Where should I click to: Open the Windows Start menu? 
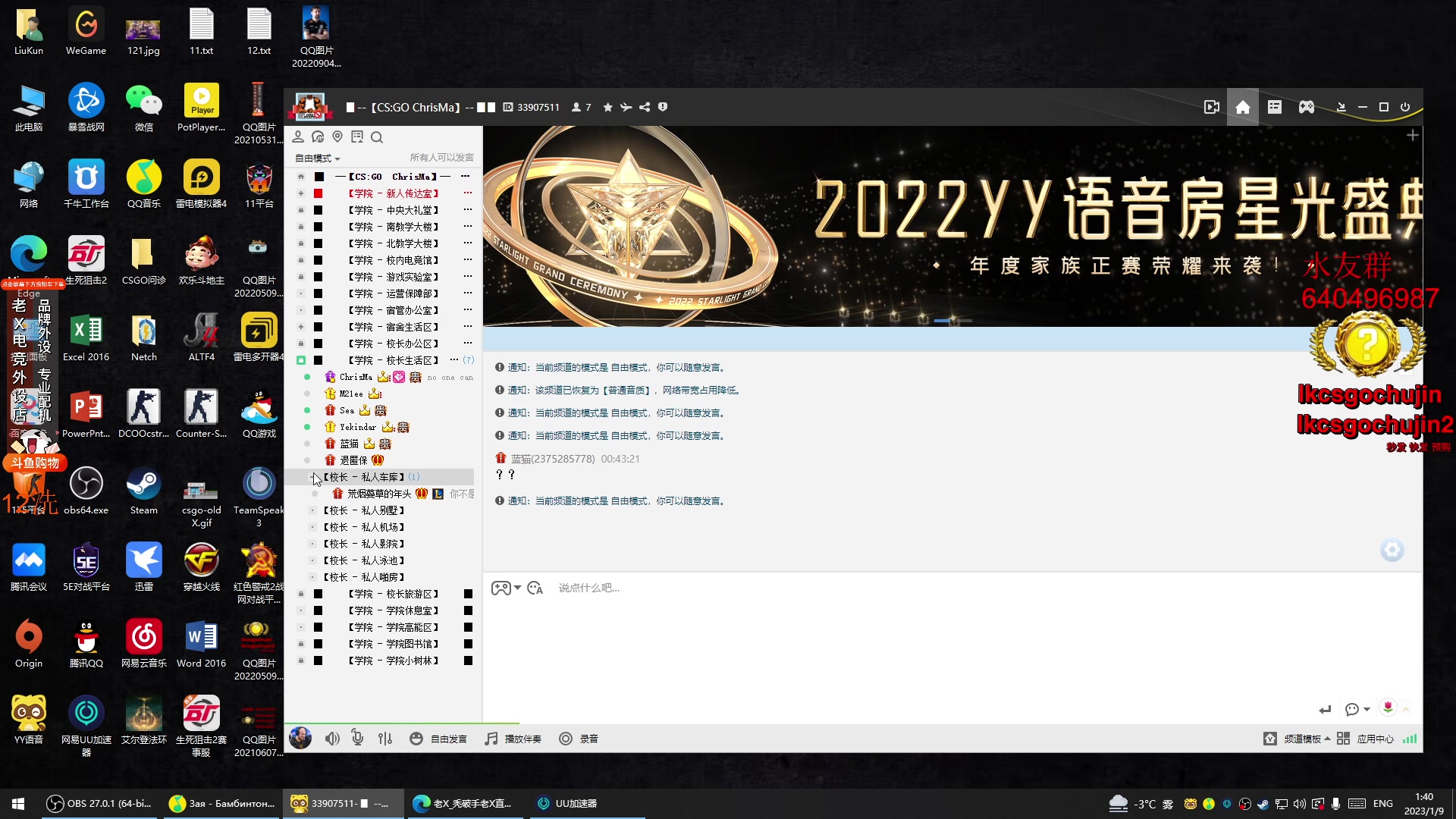coord(18,803)
